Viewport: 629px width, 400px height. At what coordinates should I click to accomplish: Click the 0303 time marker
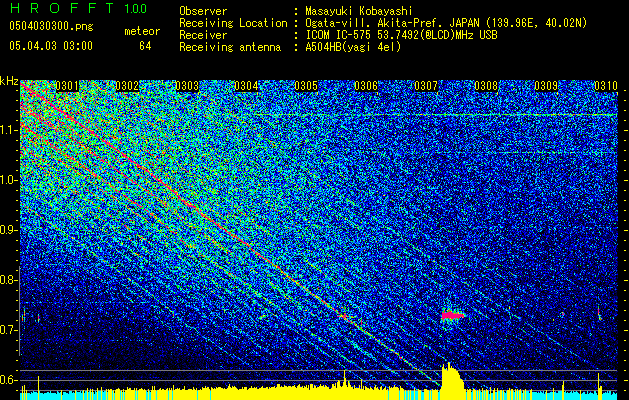pos(187,86)
